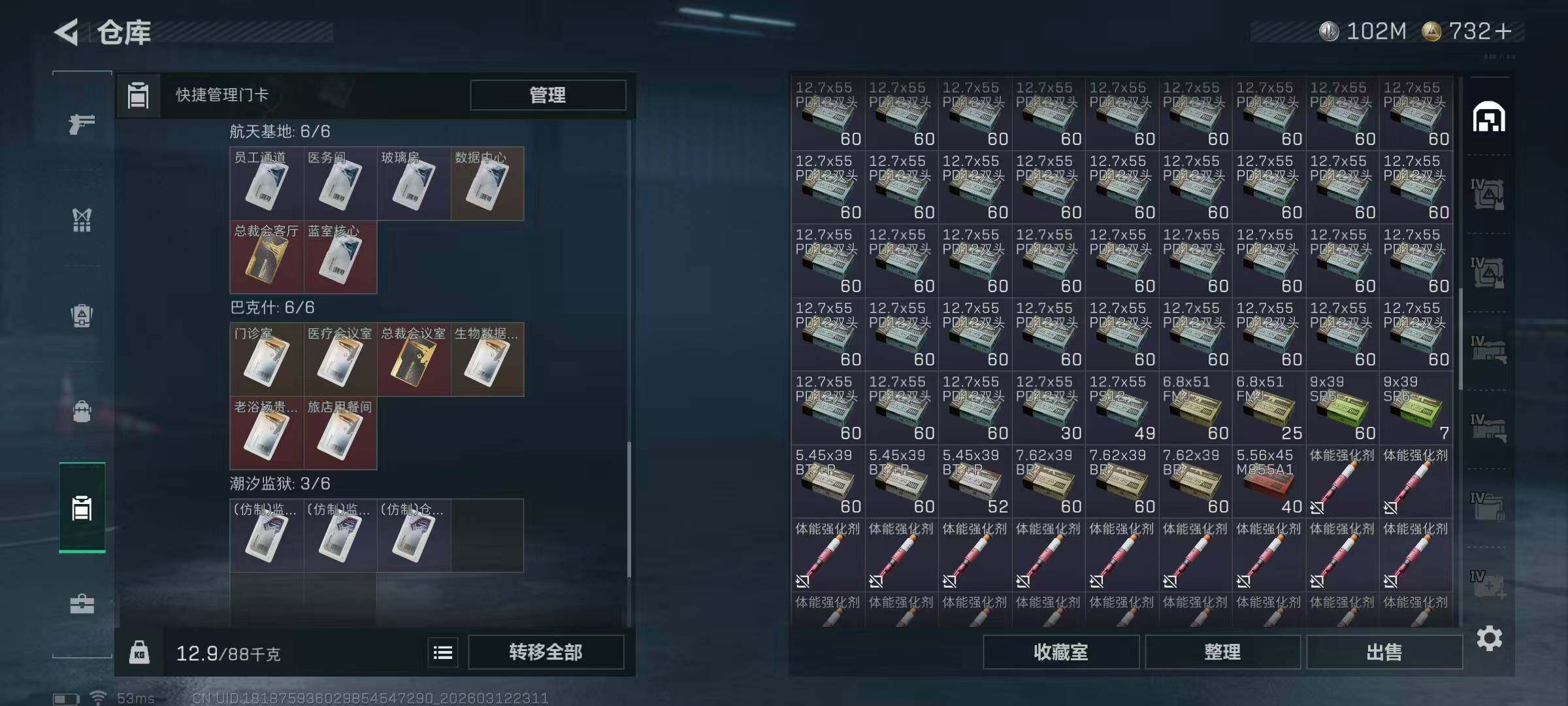
Task: Open warehouse settings gear icon
Action: click(x=1489, y=638)
